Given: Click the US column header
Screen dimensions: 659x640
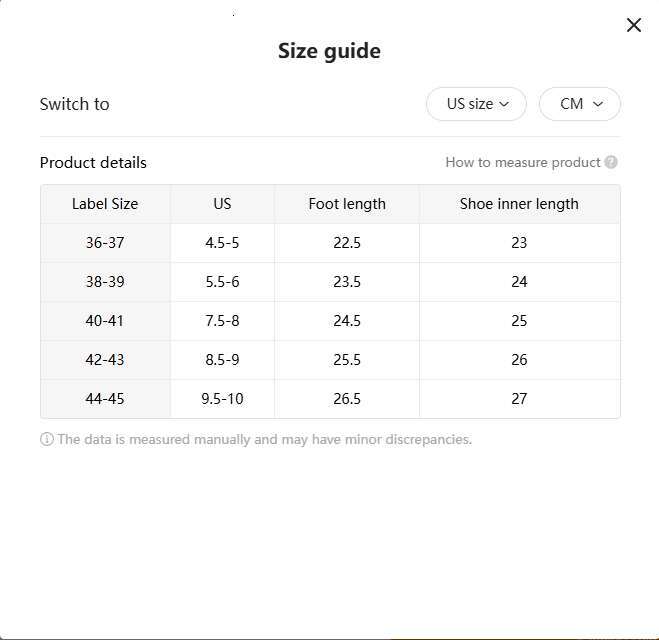Looking at the screenshot, I should coord(222,204).
